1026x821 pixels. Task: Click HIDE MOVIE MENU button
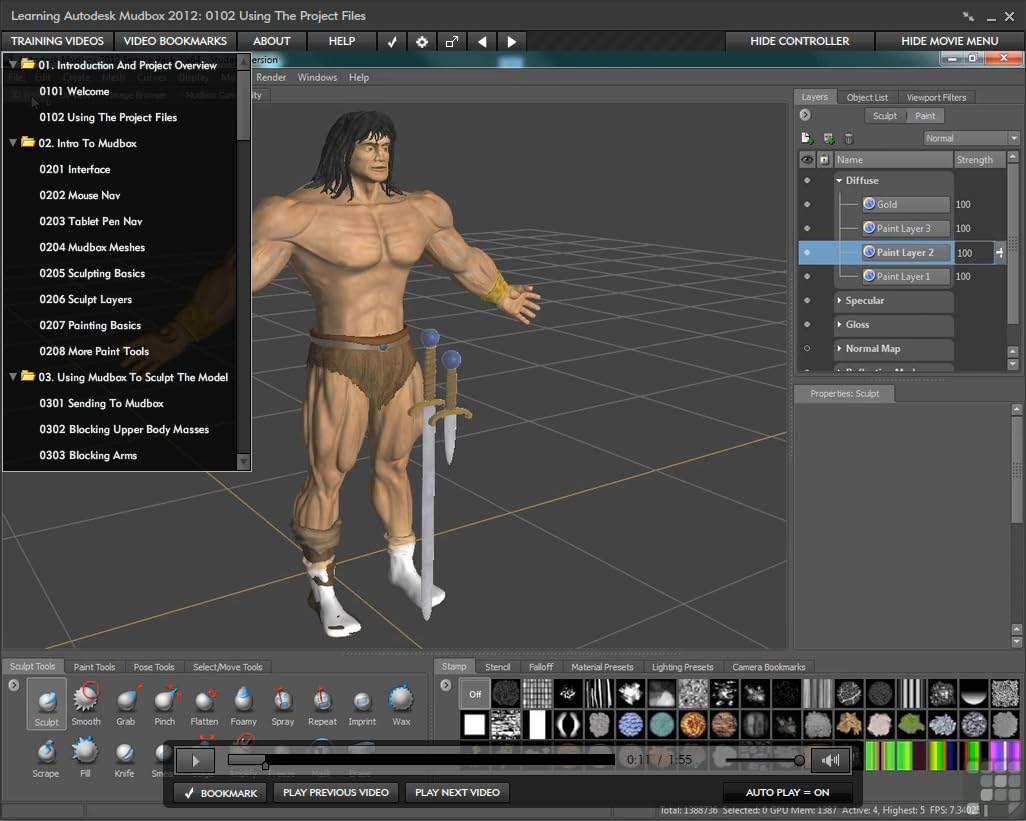tap(949, 41)
